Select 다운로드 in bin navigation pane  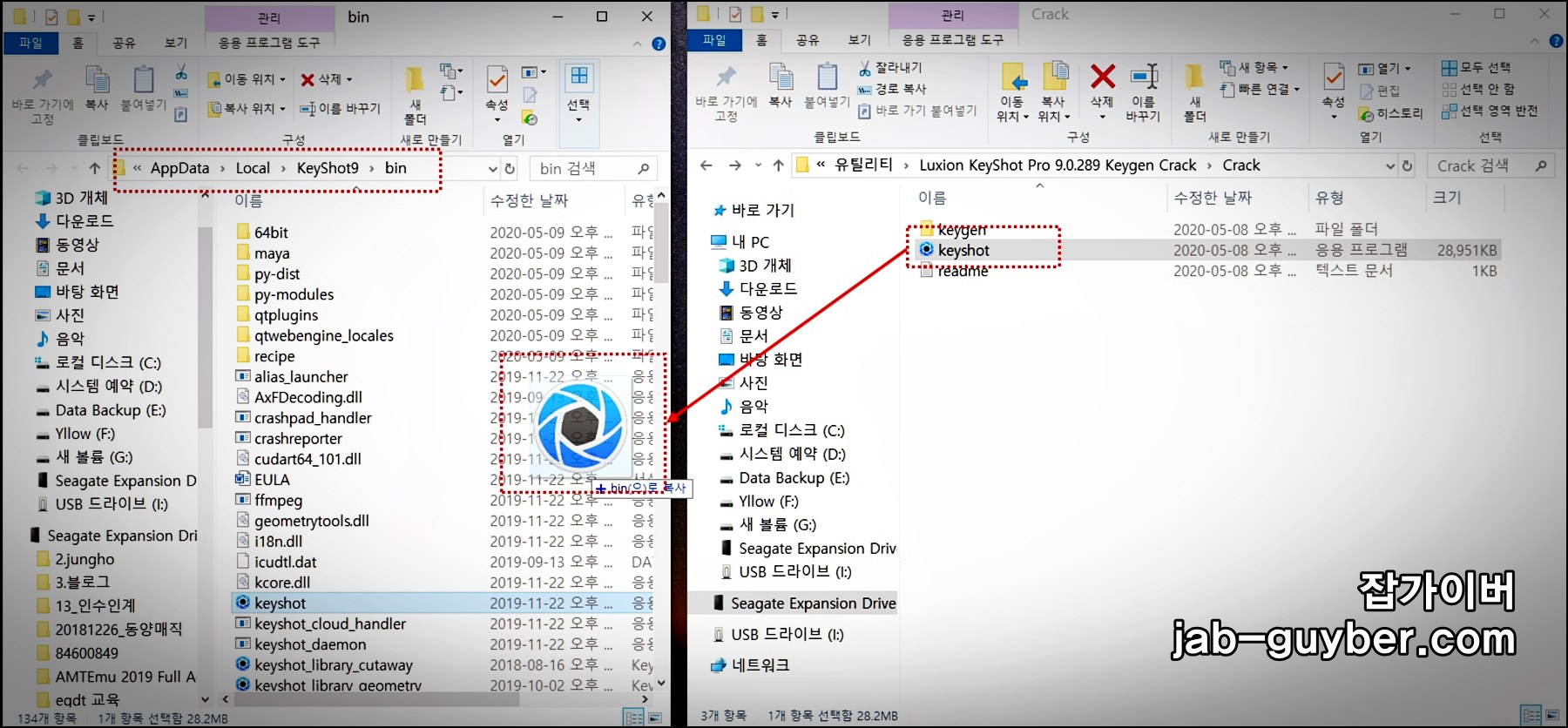point(84,221)
